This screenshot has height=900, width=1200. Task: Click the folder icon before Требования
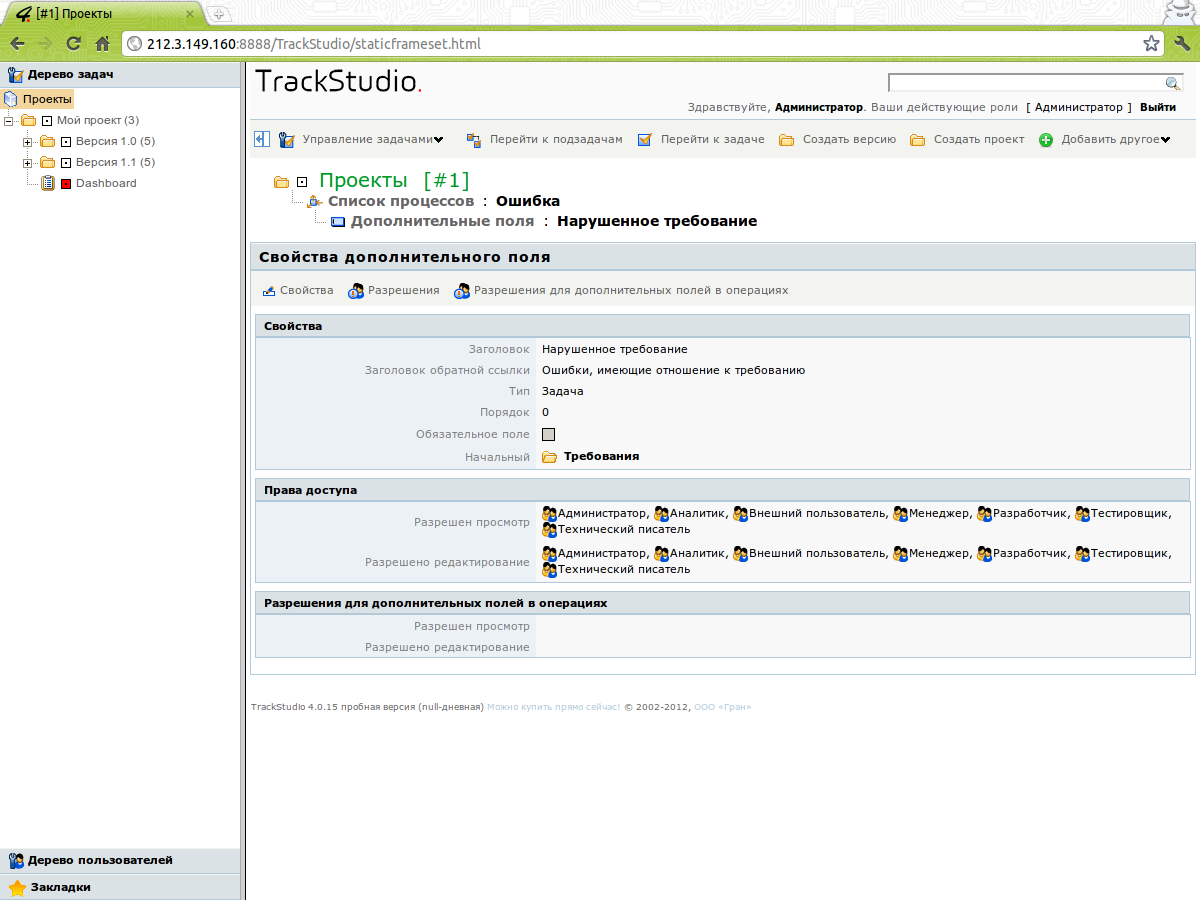(550, 456)
